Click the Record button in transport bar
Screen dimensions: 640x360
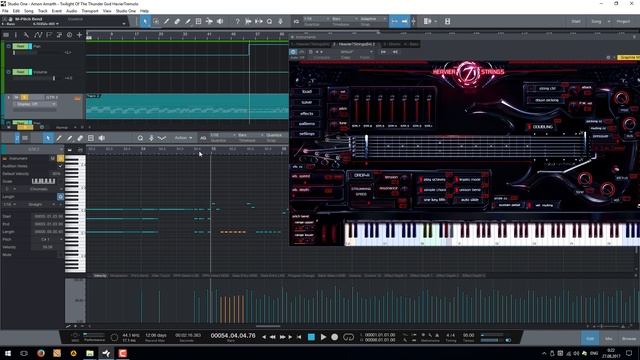pos(335,337)
